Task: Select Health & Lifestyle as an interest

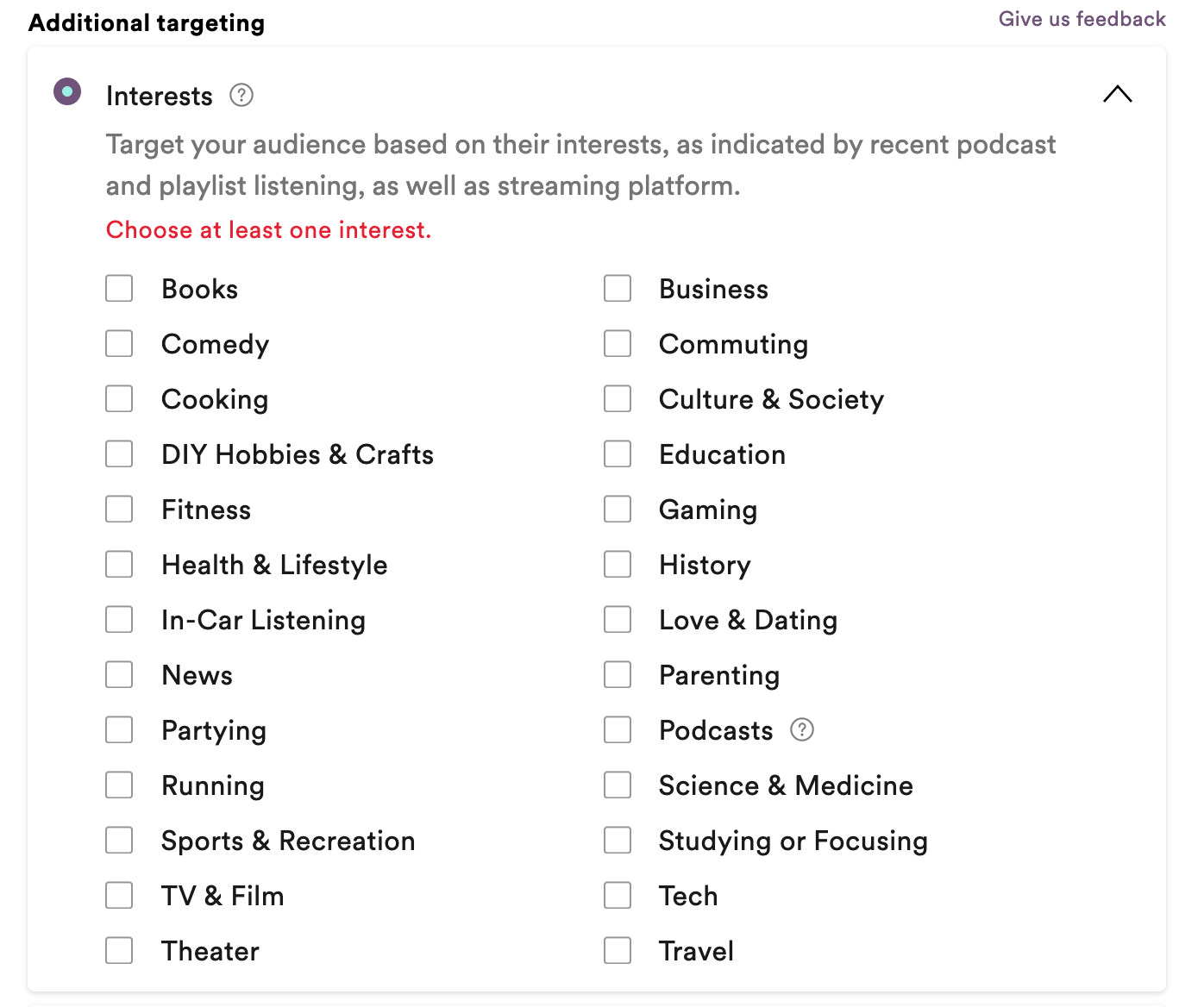Action: pyautogui.click(x=119, y=564)
